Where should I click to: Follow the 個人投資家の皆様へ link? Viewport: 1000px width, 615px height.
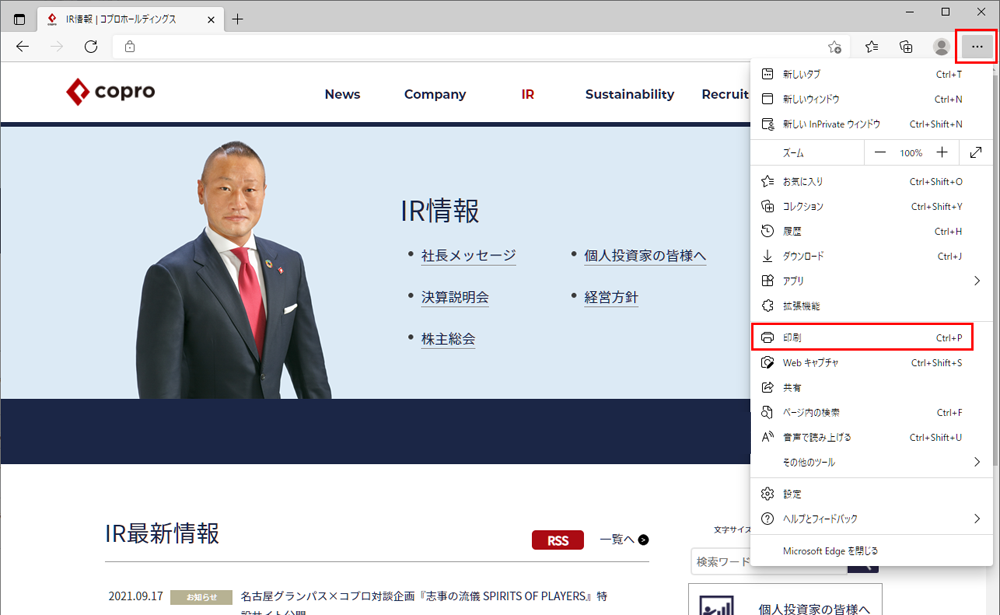(645, 256)
